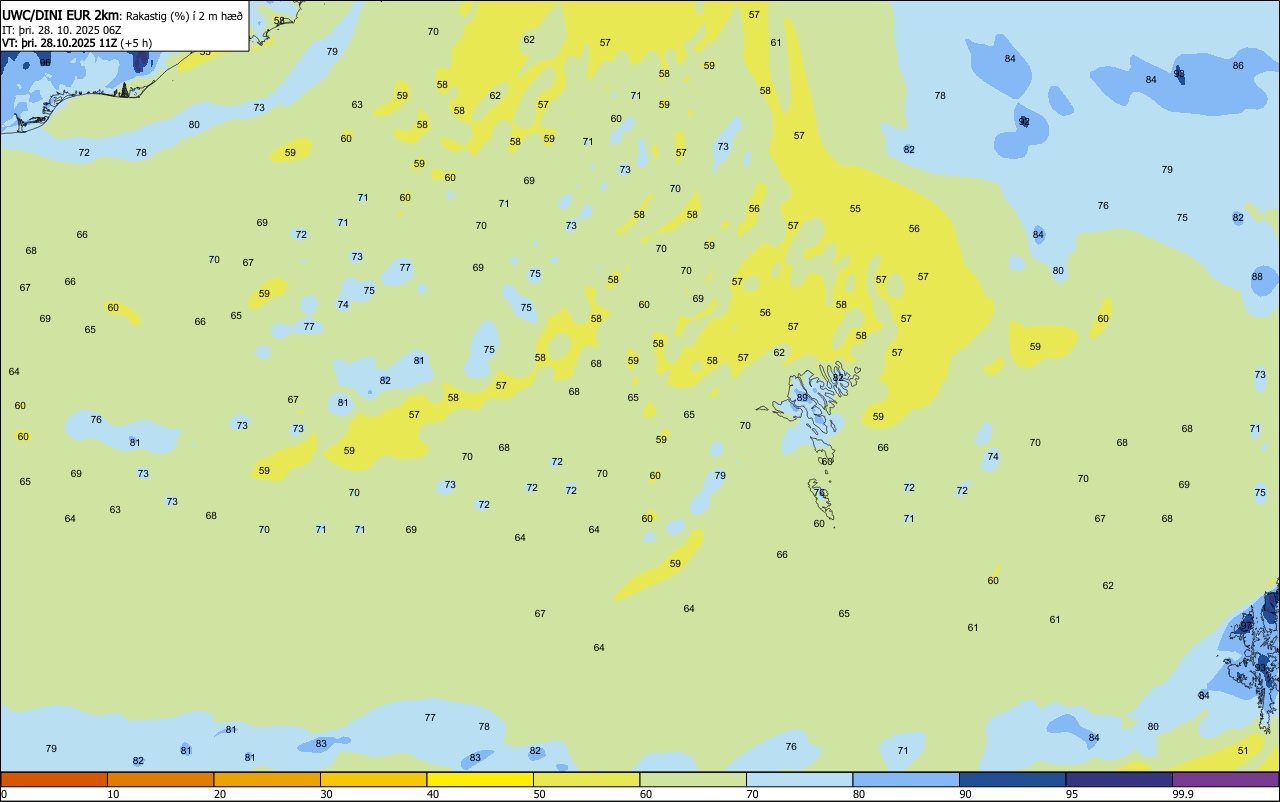1280x802 pixels.
Task: Click the 'Rakastig (%) í 2 m hæð' label
Action: pos(184,16)
